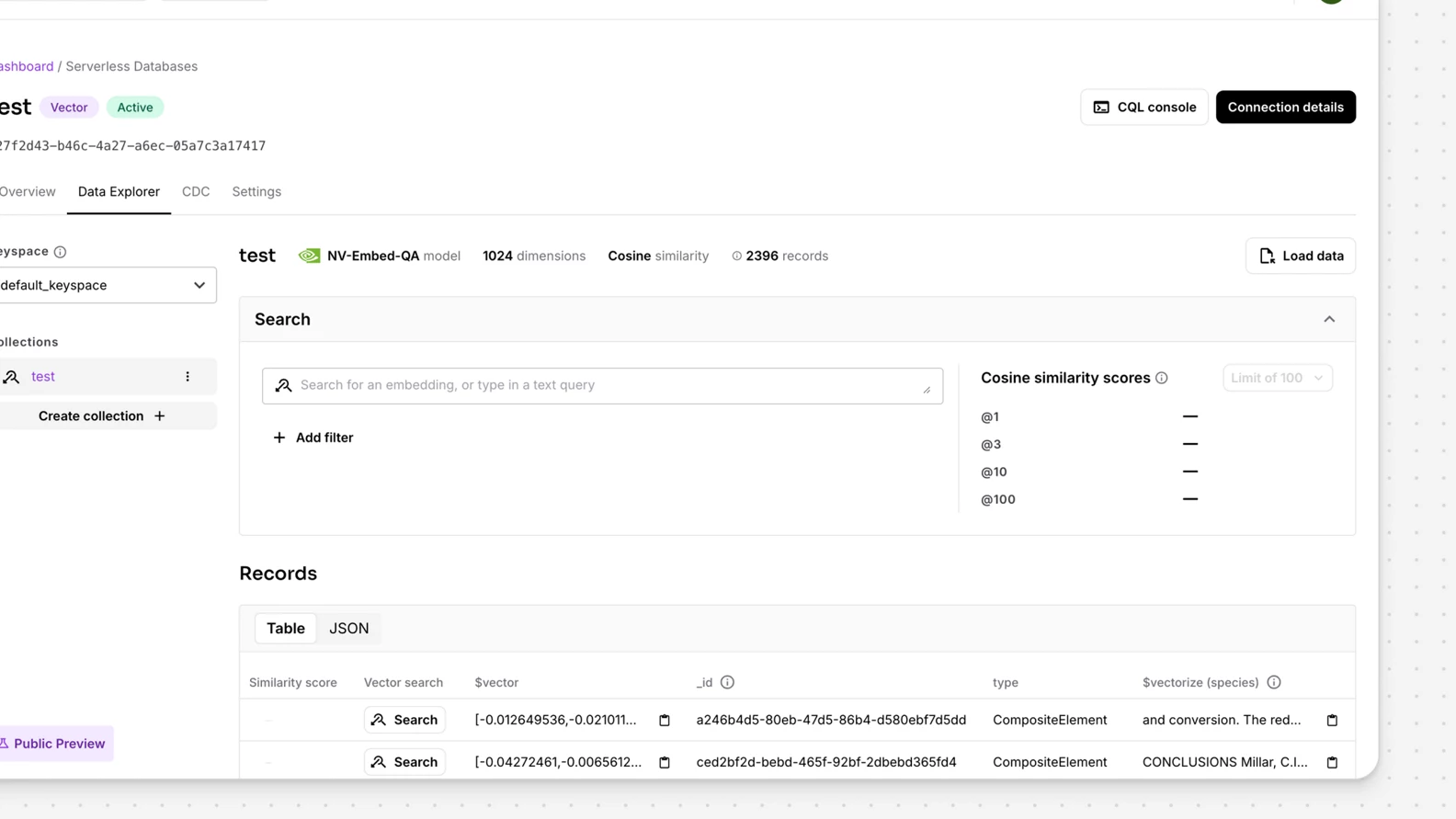Screen dimensions: 1456x819
Task: Click the Vector search column header
Action: point(404,683)
